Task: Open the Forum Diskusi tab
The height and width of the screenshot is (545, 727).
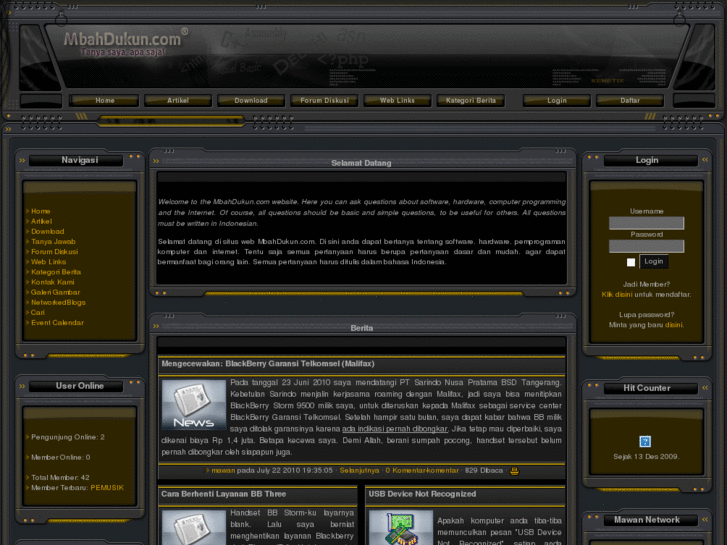Action: tap(324, 101)
